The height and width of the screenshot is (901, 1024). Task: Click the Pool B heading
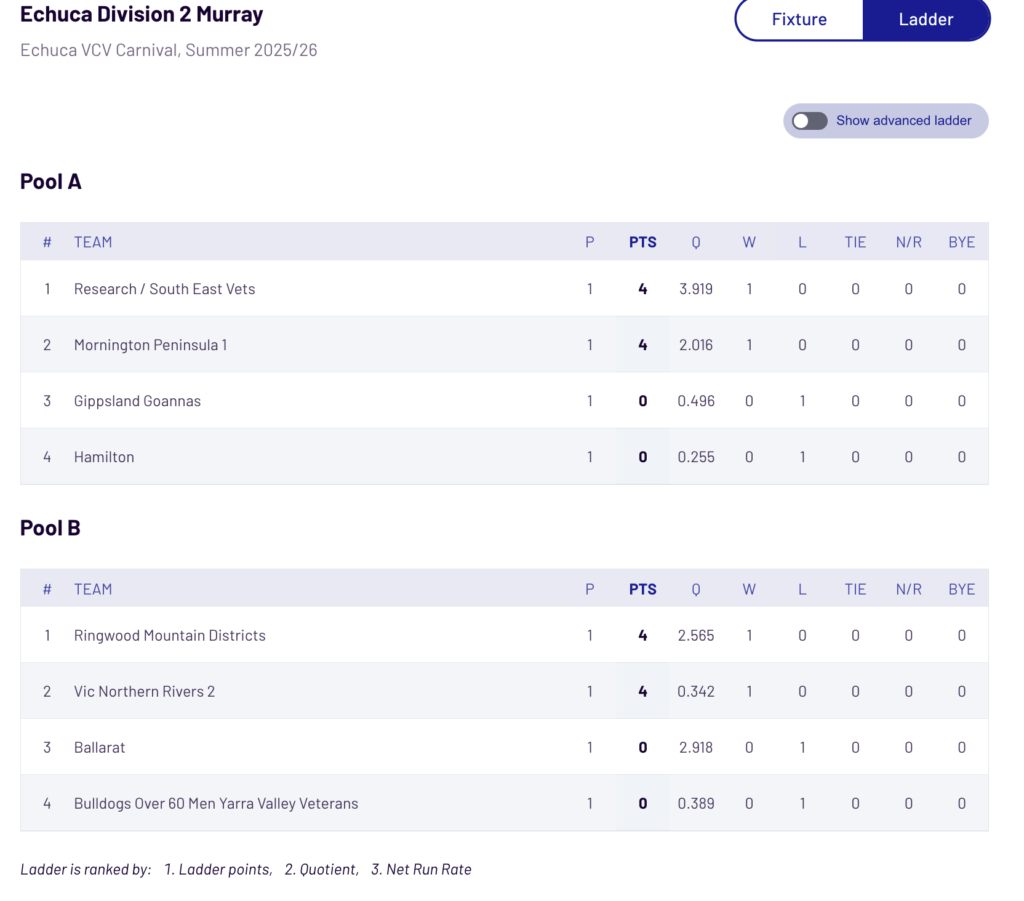50,528
